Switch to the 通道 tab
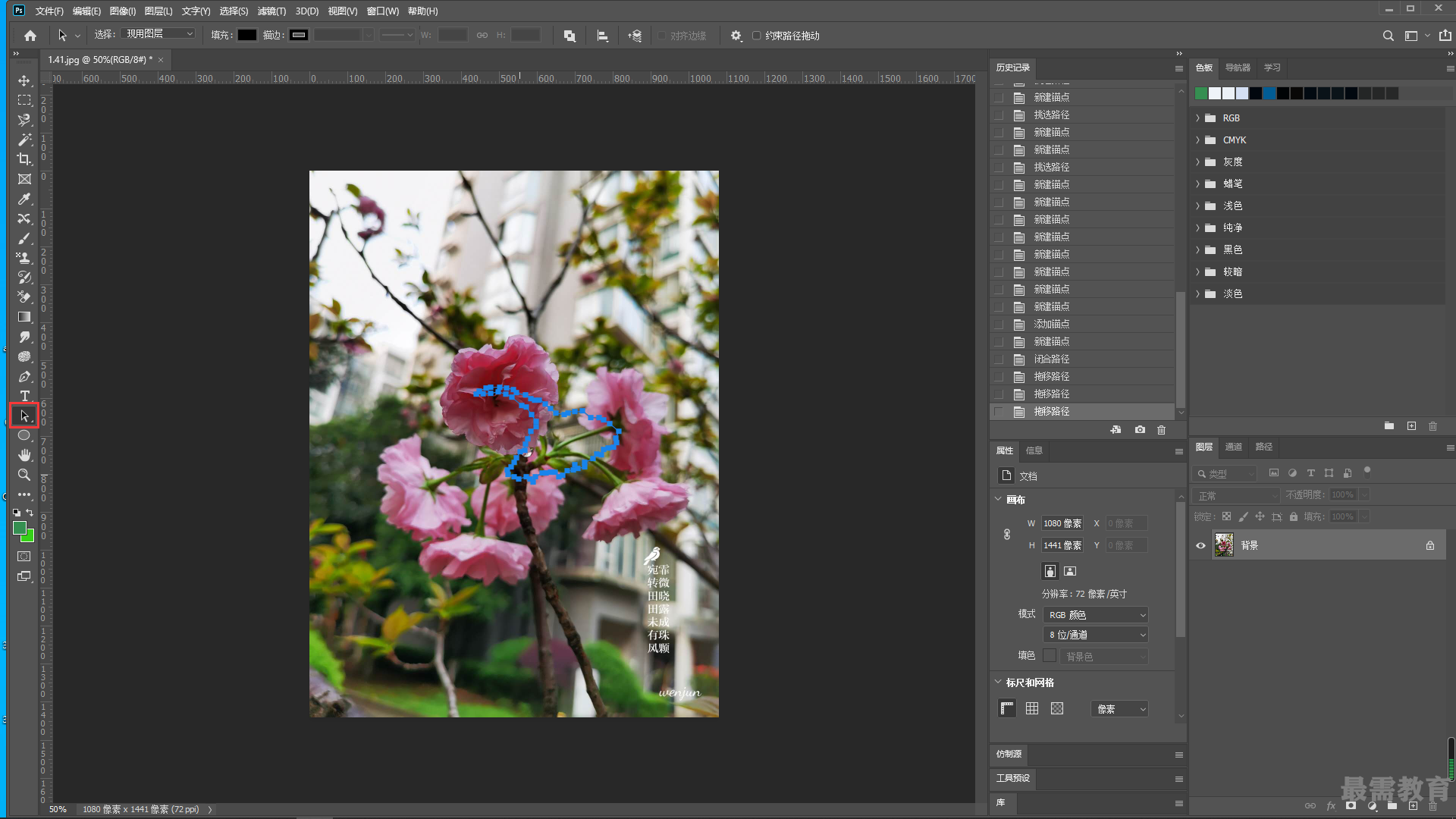This screenshot has height=819, width=1456. pyautogui.click(x=1234, y=447)
